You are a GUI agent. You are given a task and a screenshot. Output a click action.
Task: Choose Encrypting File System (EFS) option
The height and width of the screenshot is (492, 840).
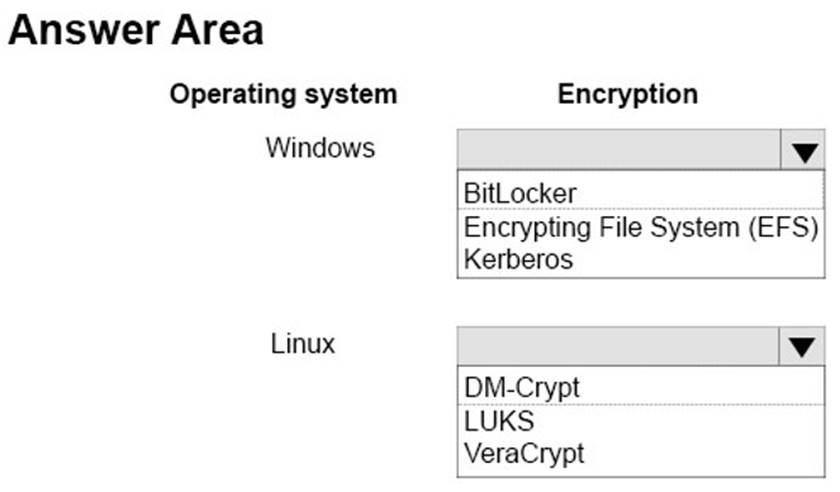pos(640,227)
